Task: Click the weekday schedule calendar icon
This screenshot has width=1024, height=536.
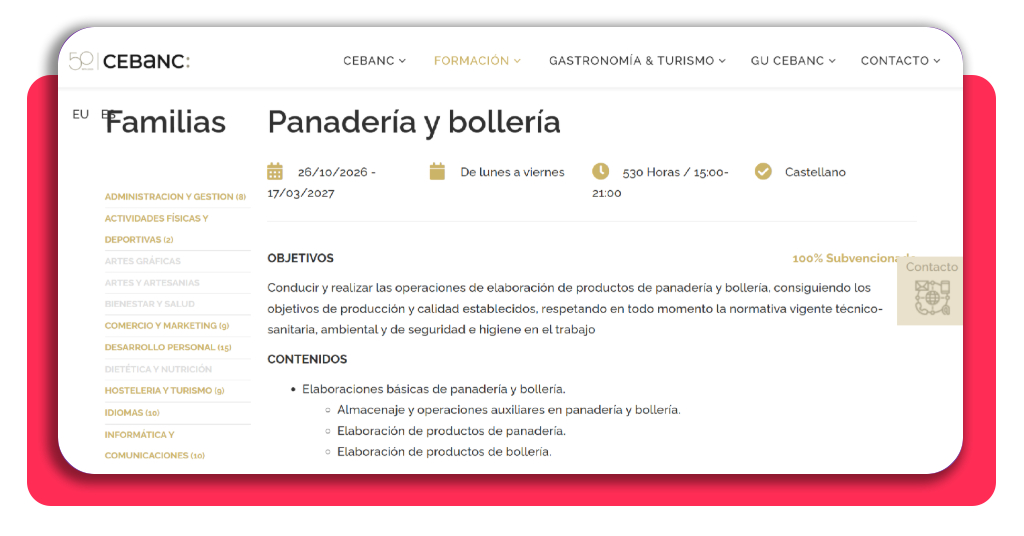Action: pyautogui.click(x=437, y=172)
